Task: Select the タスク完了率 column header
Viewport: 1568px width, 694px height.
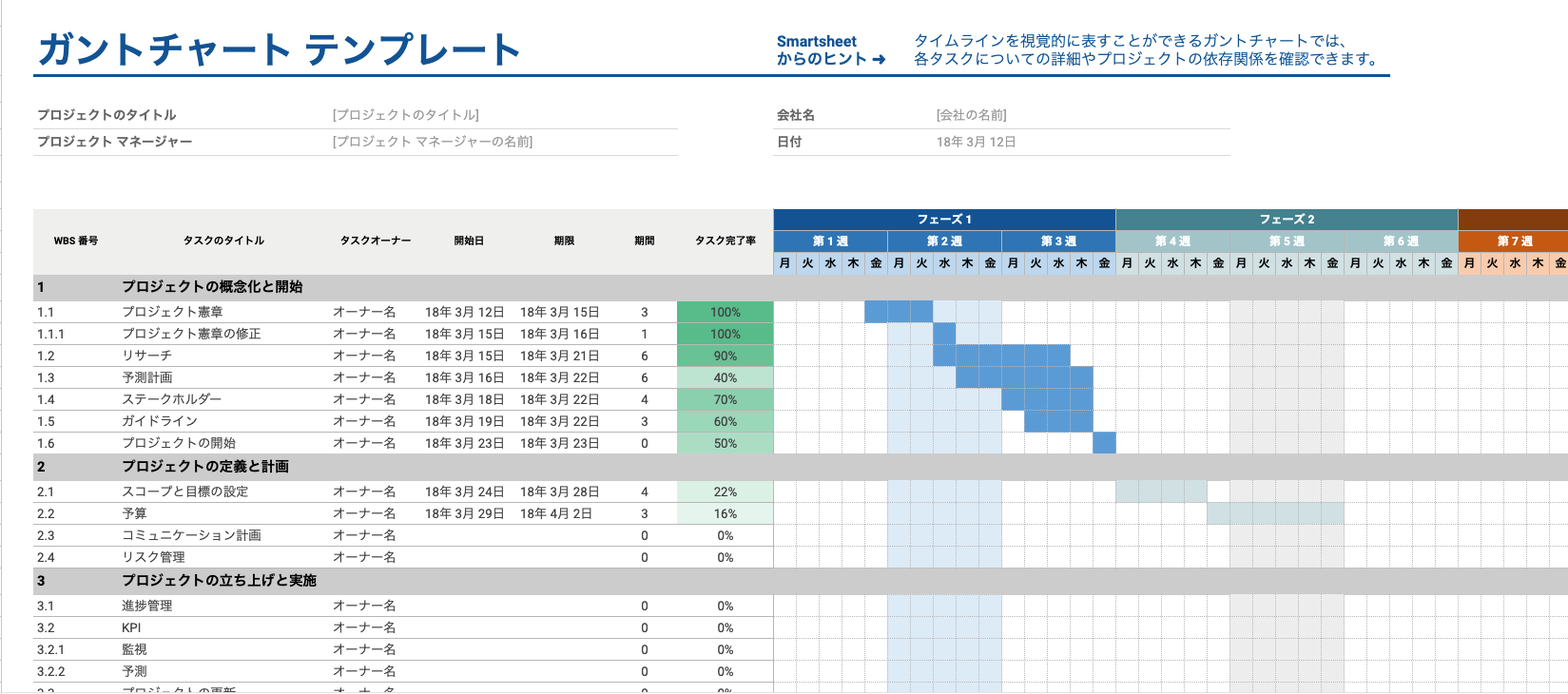Action: pos(725,241)
